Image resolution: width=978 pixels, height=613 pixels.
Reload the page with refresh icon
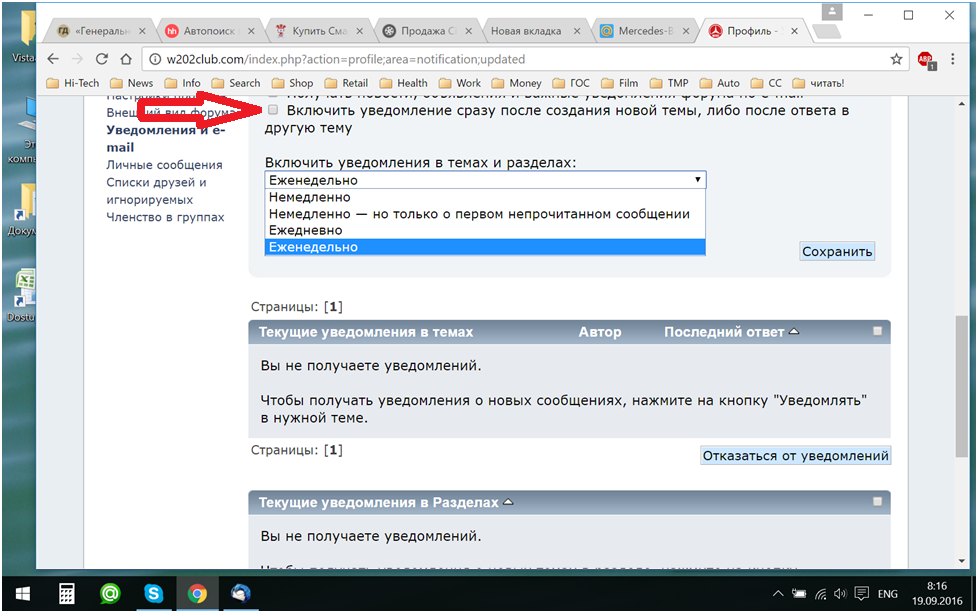click(x=102, y=59)
